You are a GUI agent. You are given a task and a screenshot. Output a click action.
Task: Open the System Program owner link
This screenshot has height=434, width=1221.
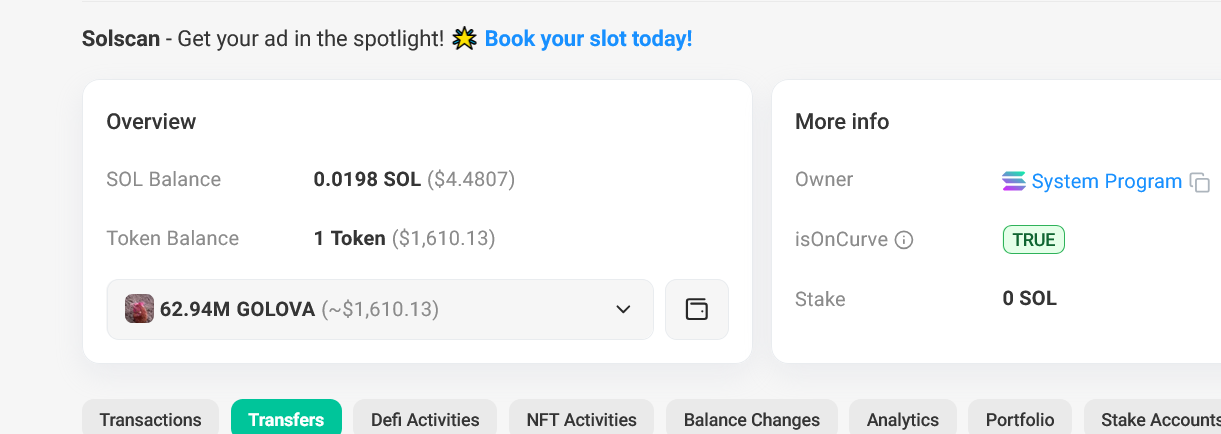1106,181
